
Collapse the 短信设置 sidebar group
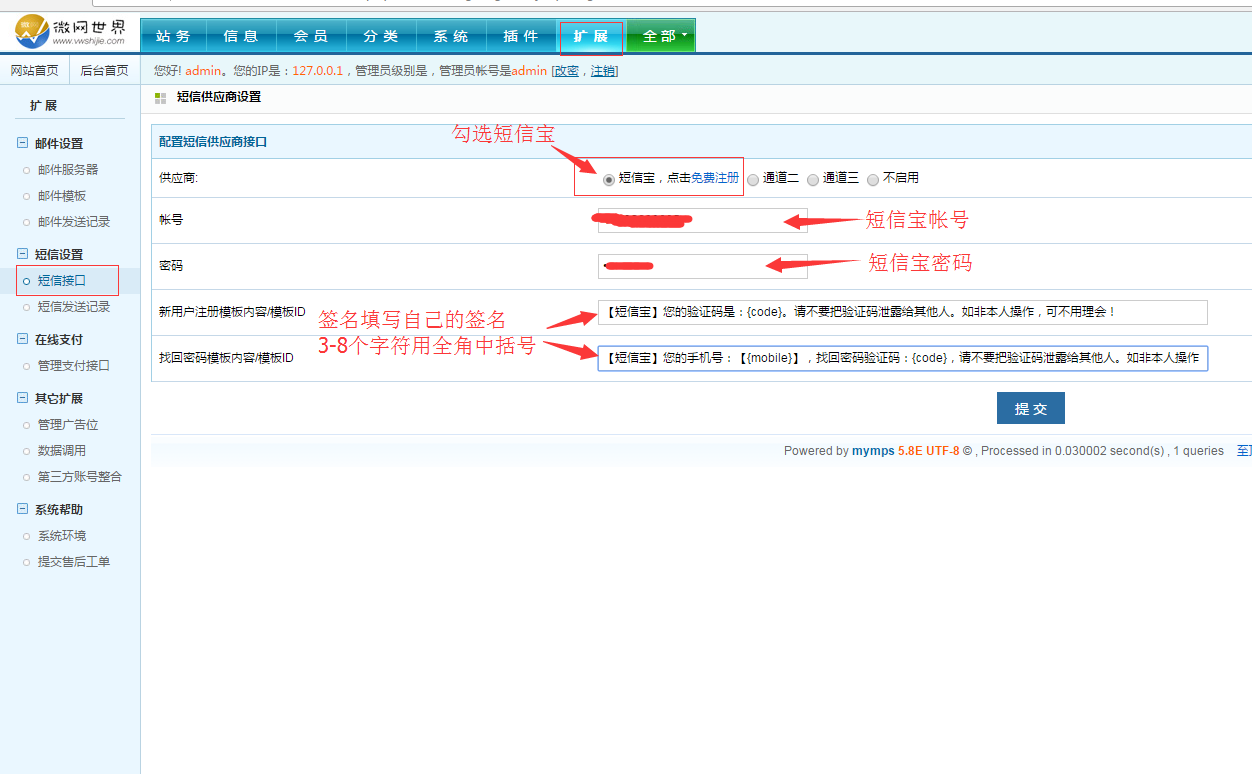(x=22, y=255)
